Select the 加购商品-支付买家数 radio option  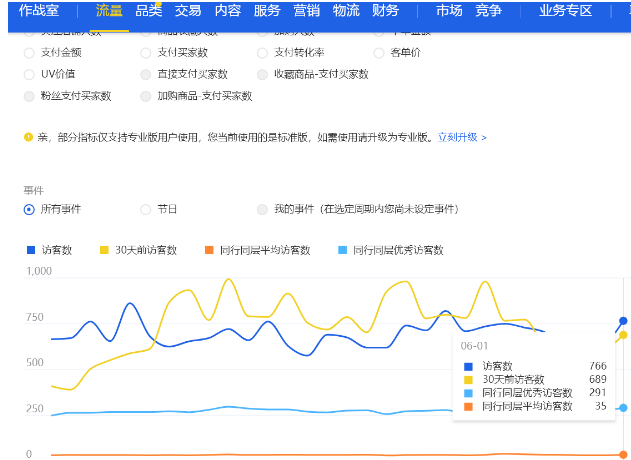point(145,96)
